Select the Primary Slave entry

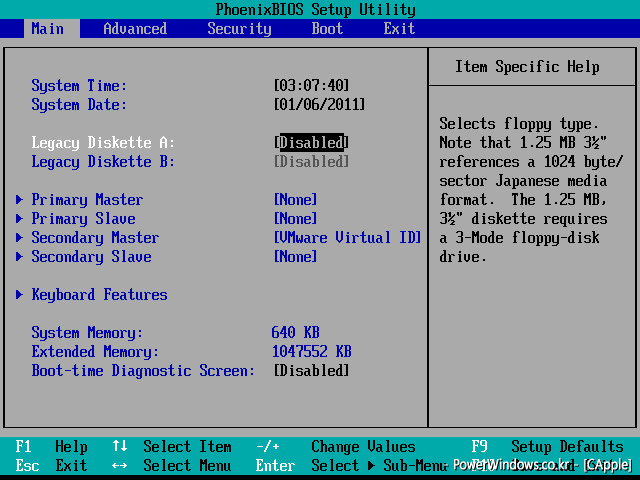coord(83,218)
